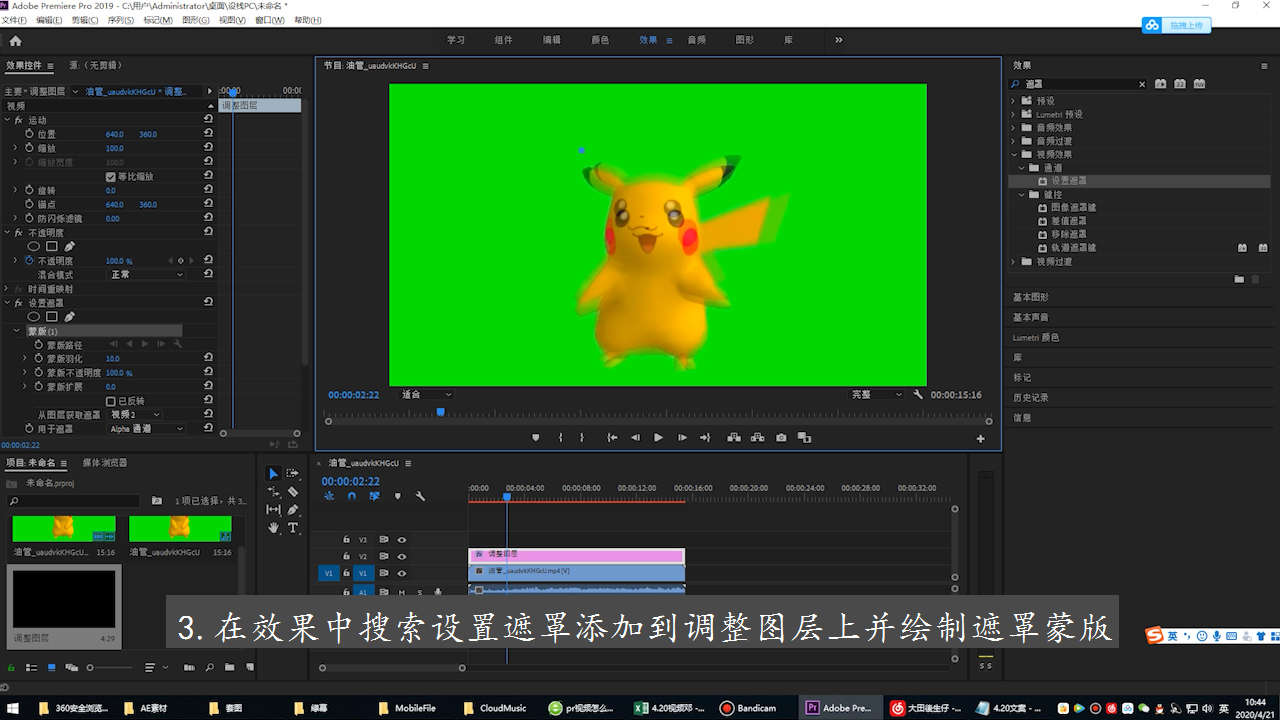The image size is (1280, 720).
Task: Switch to 颜色 workspace tab
Action: click(600, 40)
